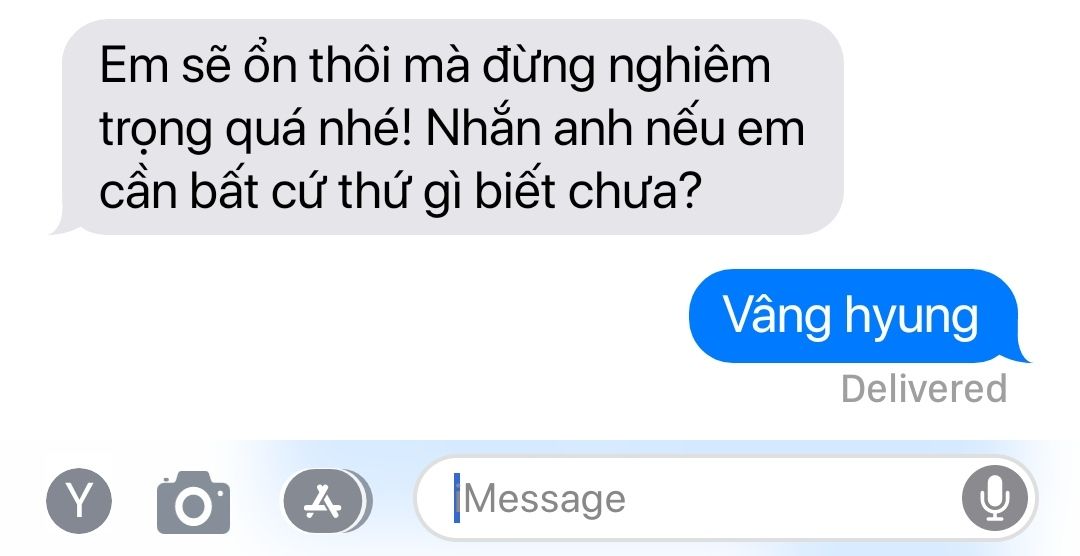Select the blue "Vâng hyung" sent bubble
The image size is (1080, 556).
[x=858, y=316]
